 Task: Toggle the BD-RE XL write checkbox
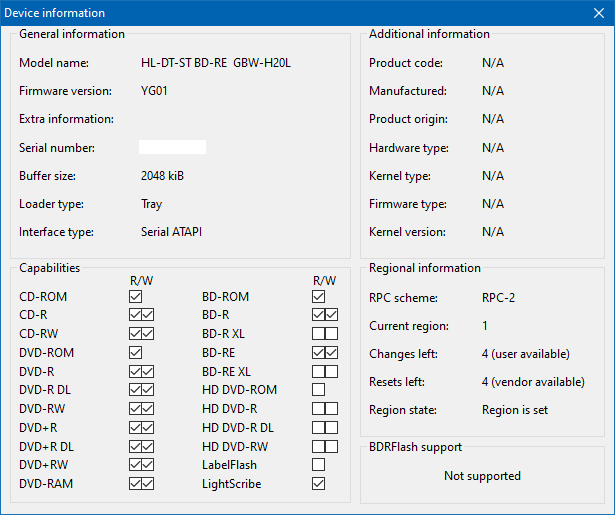click(x=331, y=371)
